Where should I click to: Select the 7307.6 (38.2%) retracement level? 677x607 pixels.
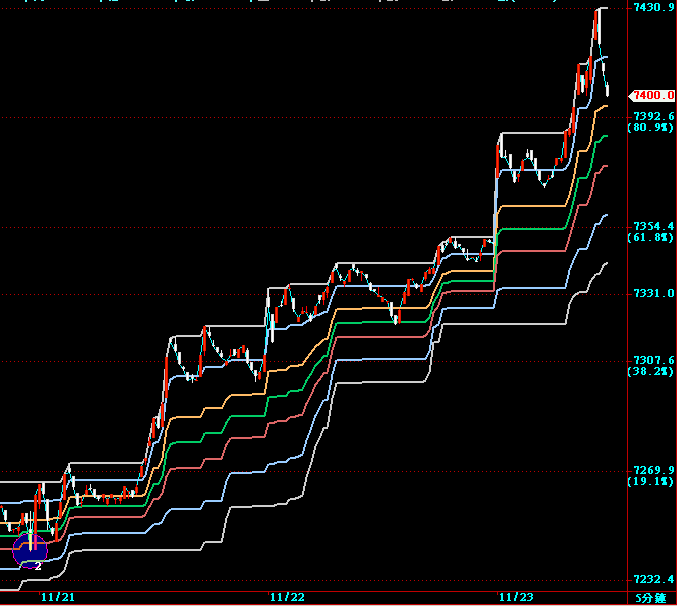pyautogui.click(x=651, y=366)
